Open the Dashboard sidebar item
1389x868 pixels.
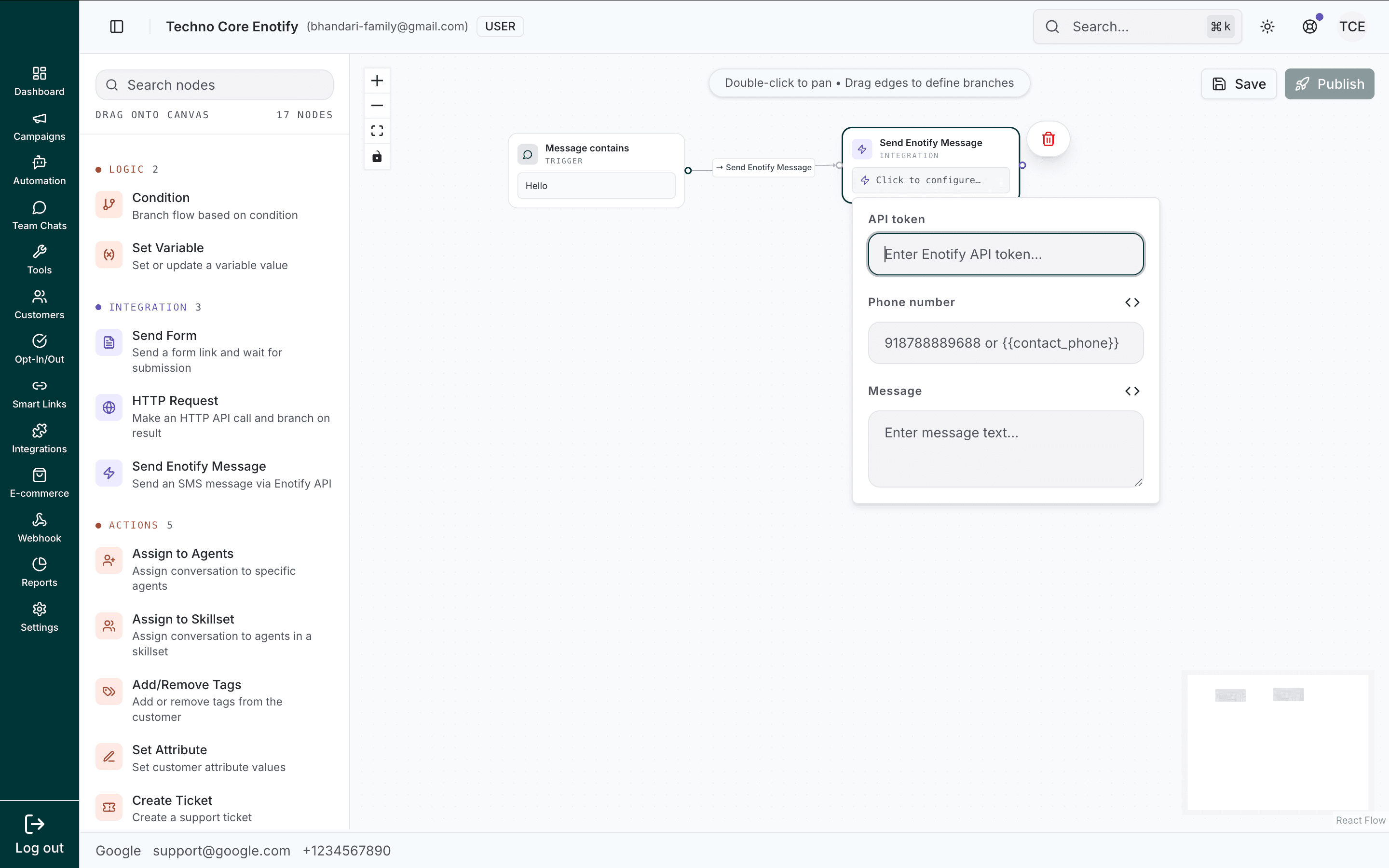click(39, 81)
